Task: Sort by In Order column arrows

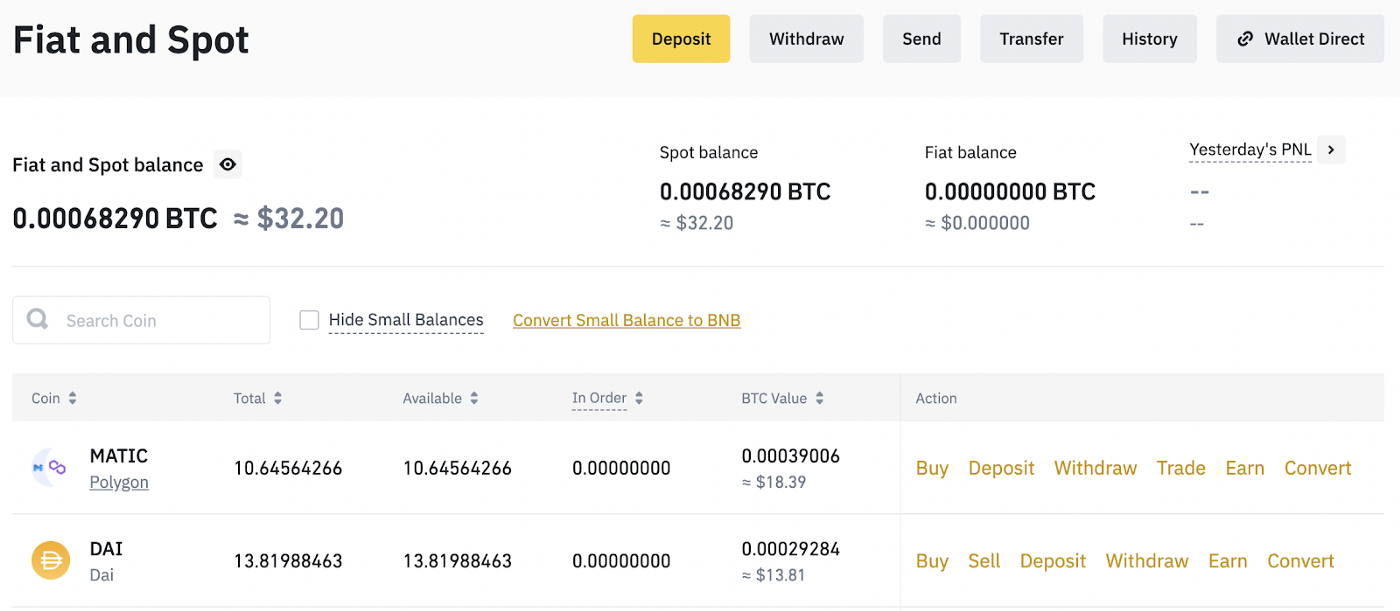Action: click(x=639, y=398)
